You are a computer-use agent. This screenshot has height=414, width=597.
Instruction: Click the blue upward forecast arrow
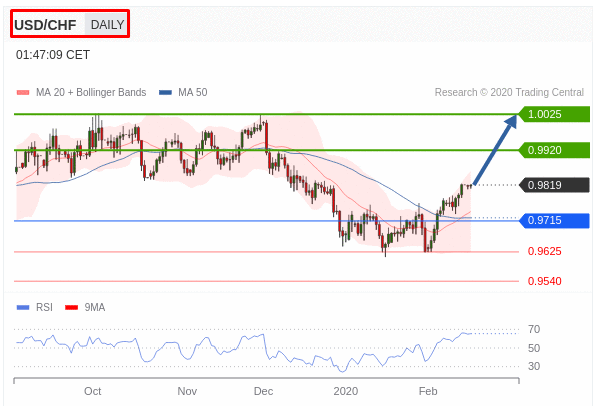coord(495,150)
